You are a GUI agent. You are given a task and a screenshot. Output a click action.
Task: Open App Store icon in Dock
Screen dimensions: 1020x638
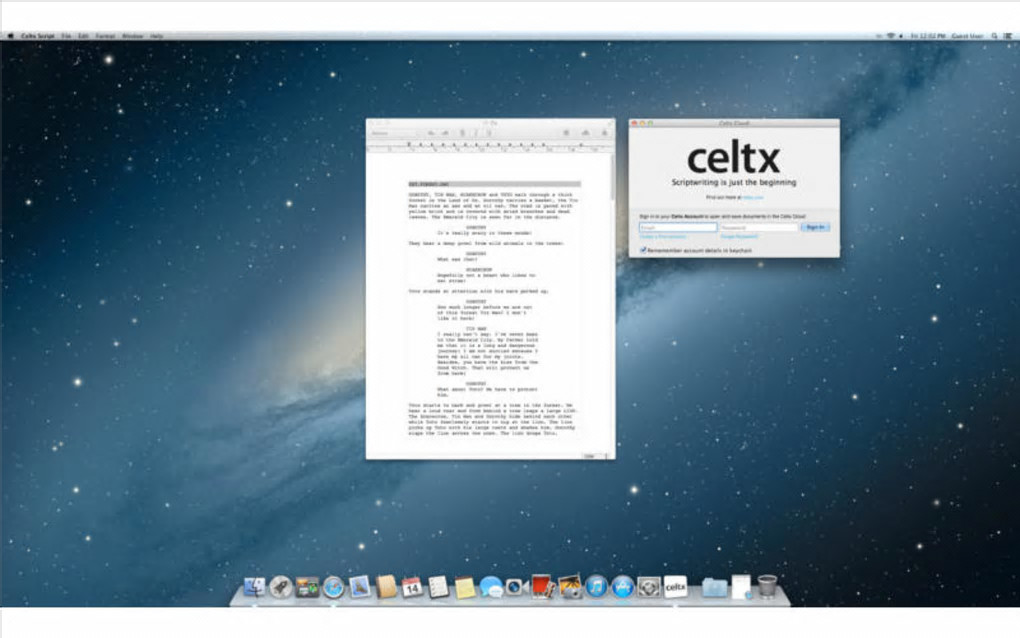(623, 587)
